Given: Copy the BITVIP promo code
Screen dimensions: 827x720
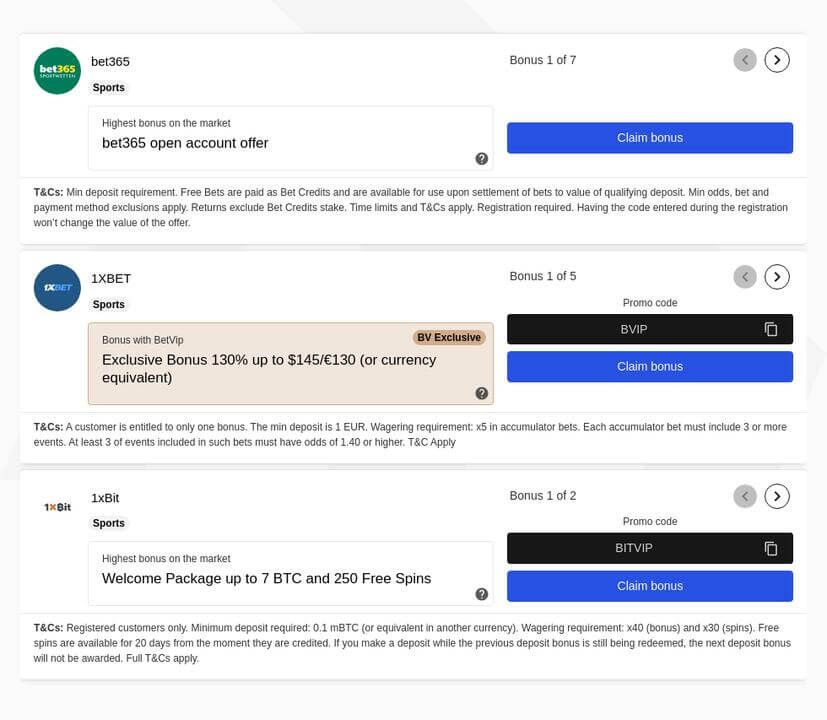Looking at the screenshot, I should pyautogui.click(x=771, y=549).
